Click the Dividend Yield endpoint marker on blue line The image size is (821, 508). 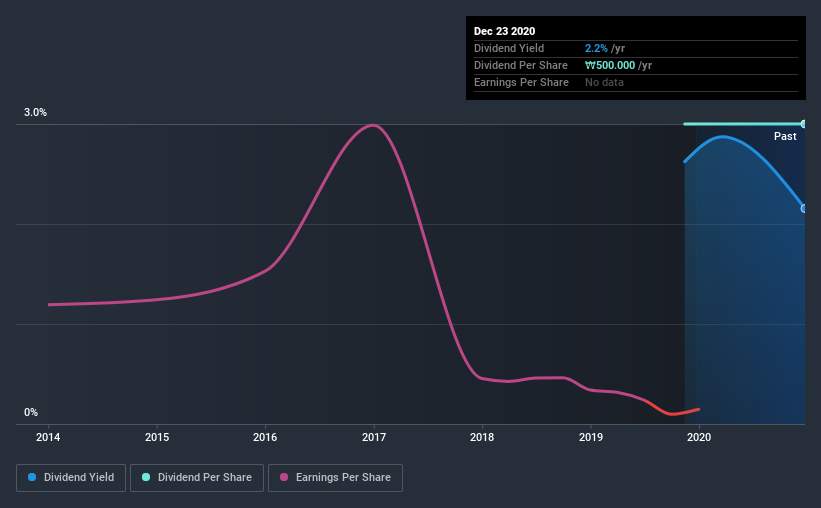pos(804,208)
